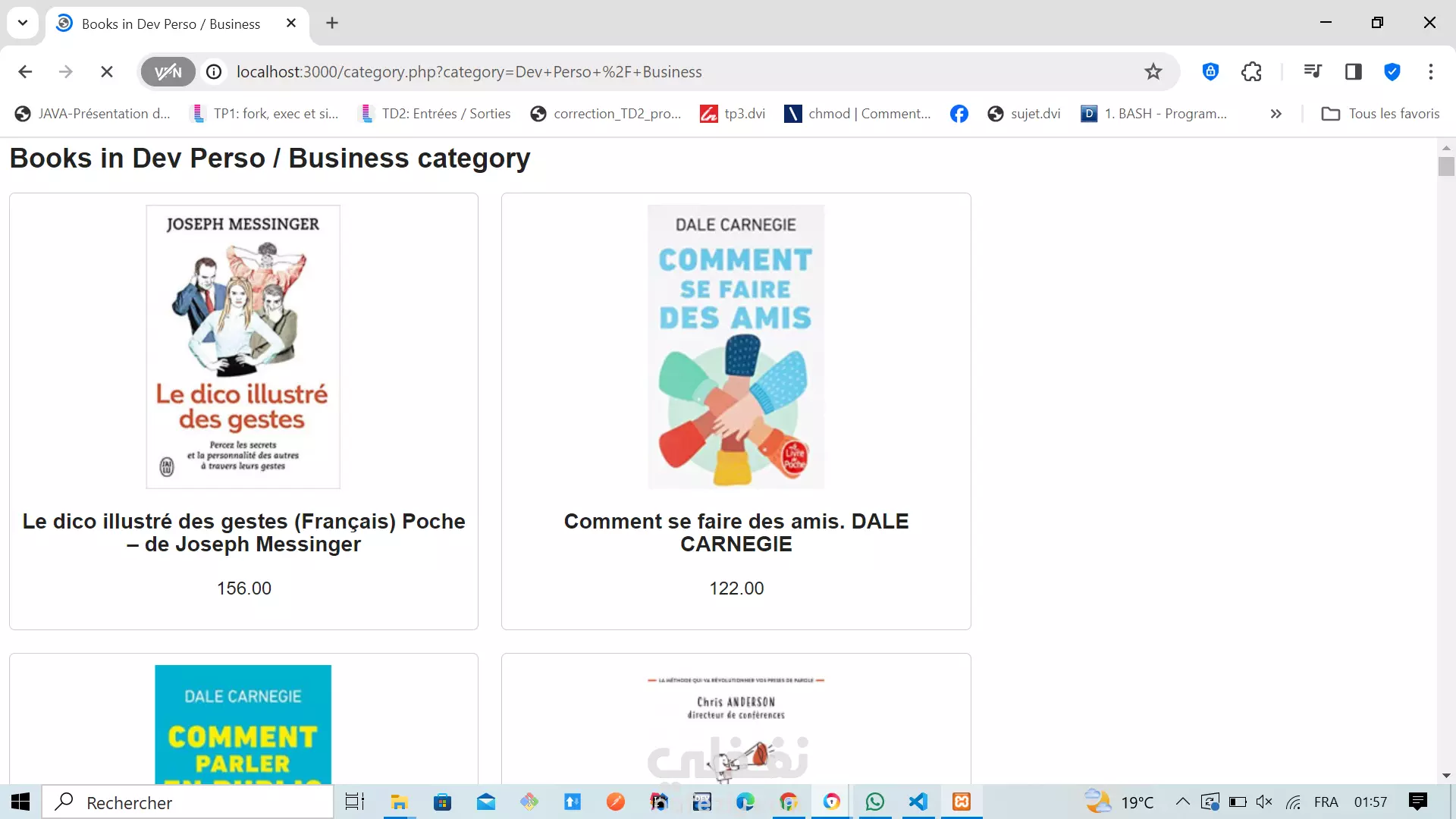Image resolution: width=1456 pixels, height=819 pixels.
Task: Click Comment Parler Dale Carnegie cover
Action: (x=243, y=724)
